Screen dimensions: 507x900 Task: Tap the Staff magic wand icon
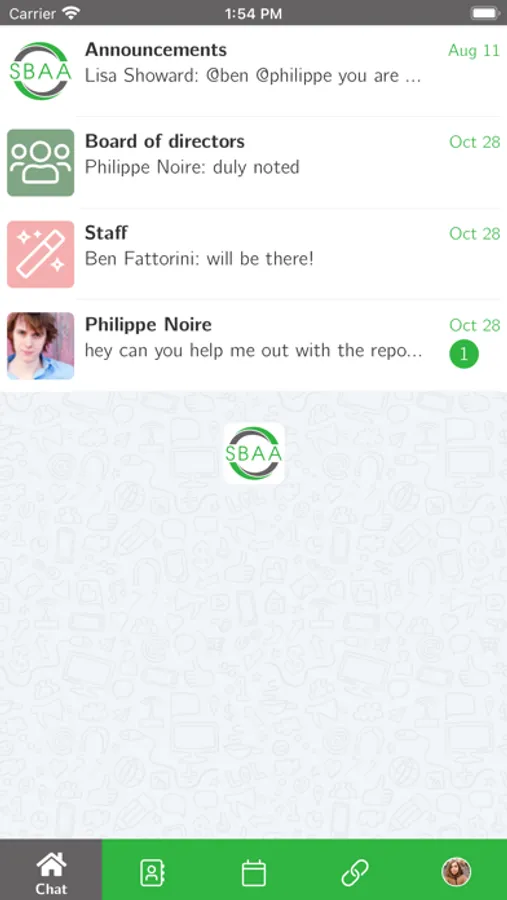click(x=40, y=254)
